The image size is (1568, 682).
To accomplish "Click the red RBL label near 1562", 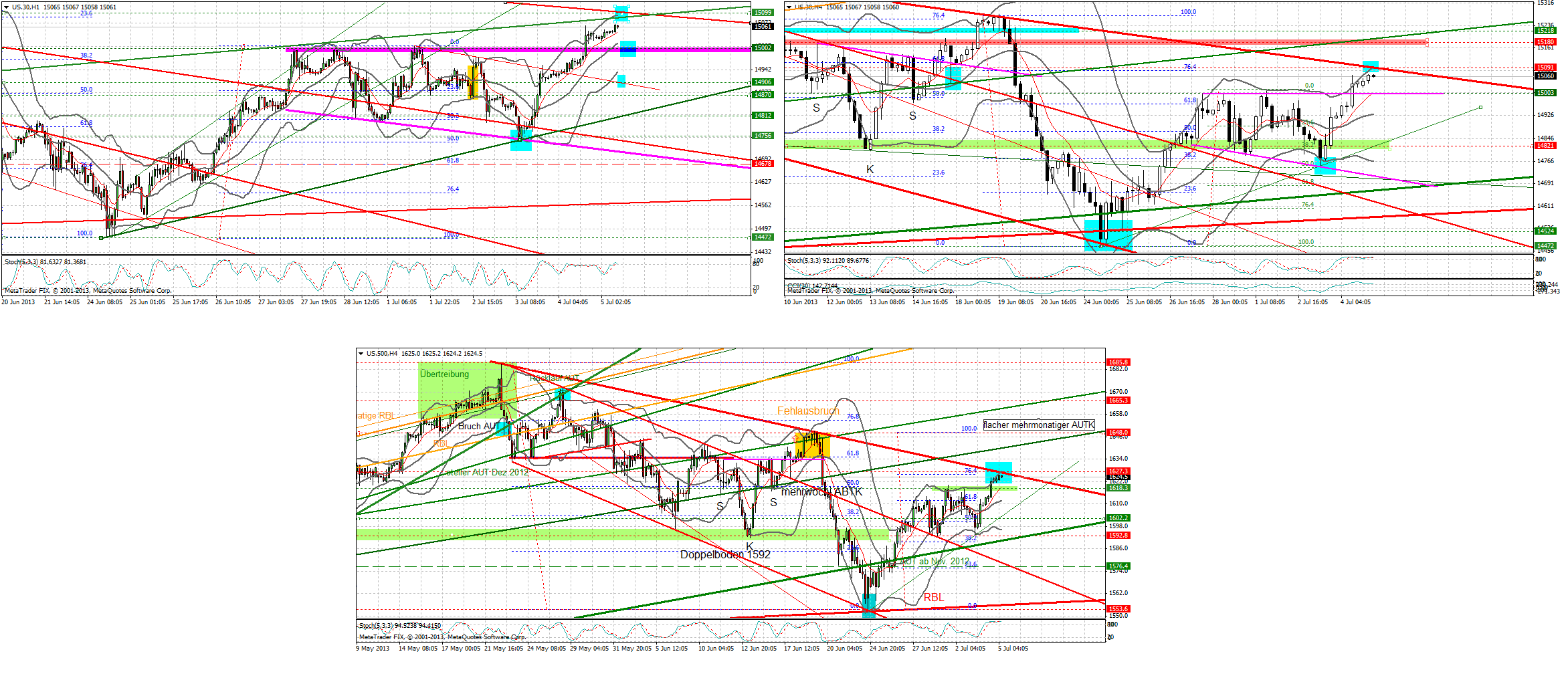I will [x=934, y=597].
